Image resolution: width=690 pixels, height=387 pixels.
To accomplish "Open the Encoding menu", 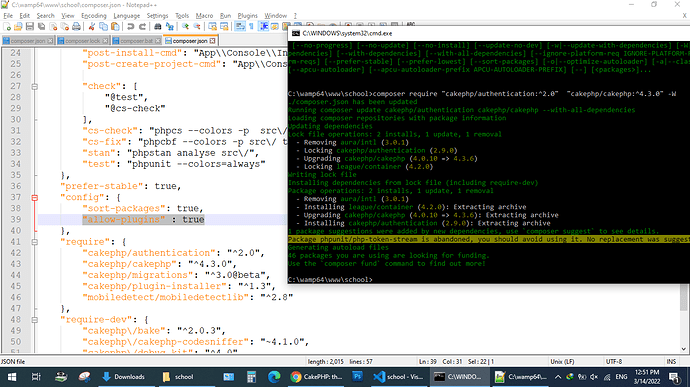I will [94, 15].
